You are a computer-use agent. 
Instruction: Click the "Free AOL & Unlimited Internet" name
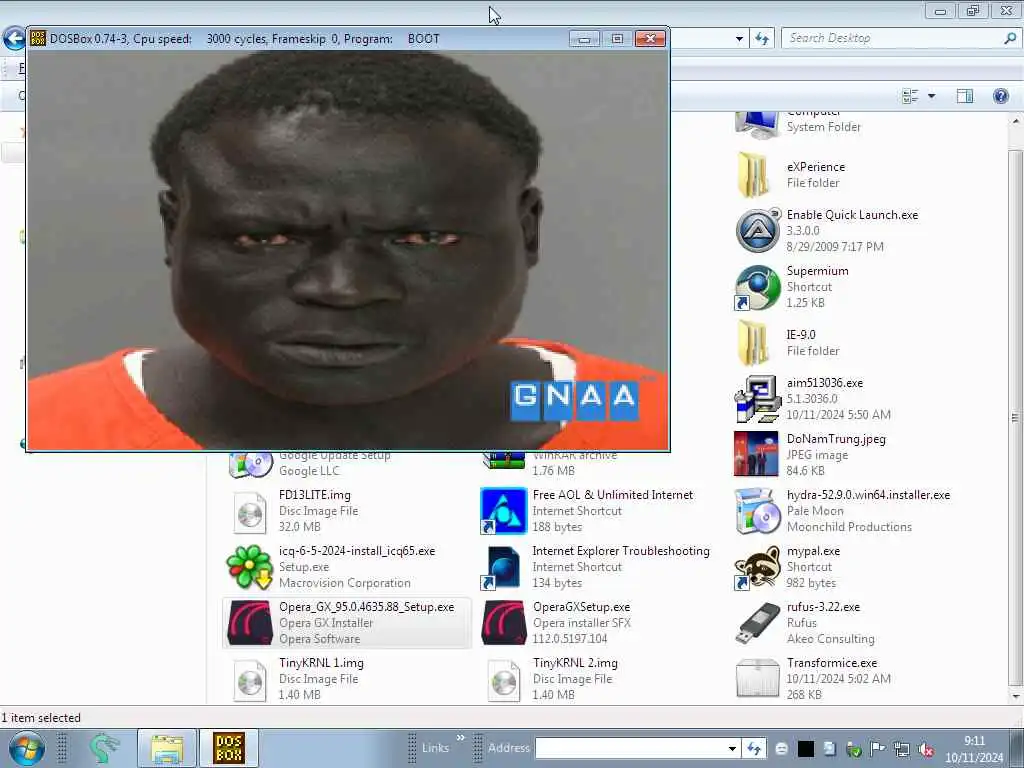(x=613, y=495)
